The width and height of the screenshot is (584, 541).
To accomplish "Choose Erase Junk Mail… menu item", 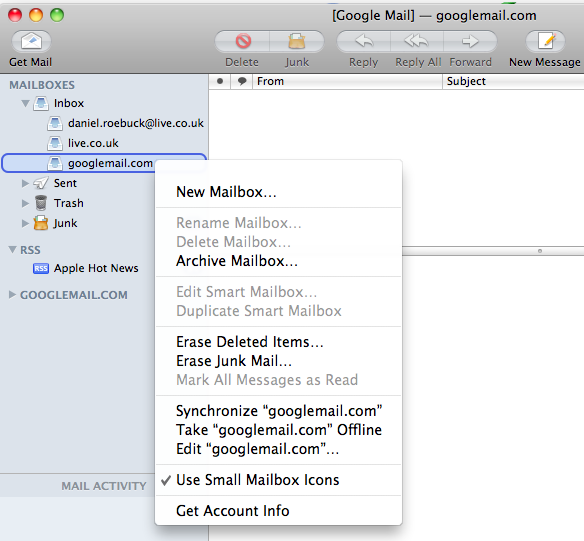I will (x=279, y=361).
